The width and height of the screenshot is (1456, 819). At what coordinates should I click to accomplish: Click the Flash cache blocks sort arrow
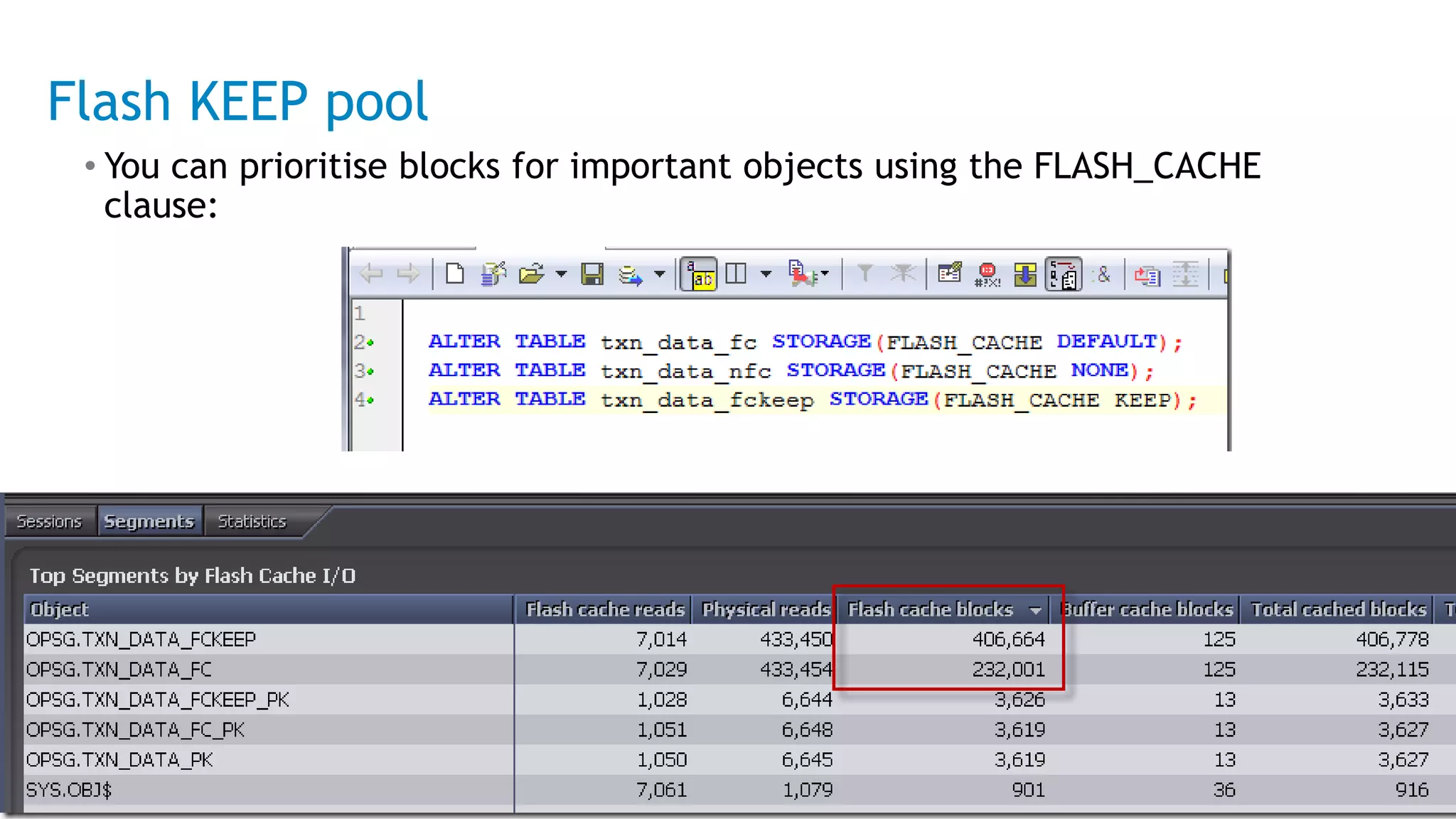click(x=1036, y=610)
